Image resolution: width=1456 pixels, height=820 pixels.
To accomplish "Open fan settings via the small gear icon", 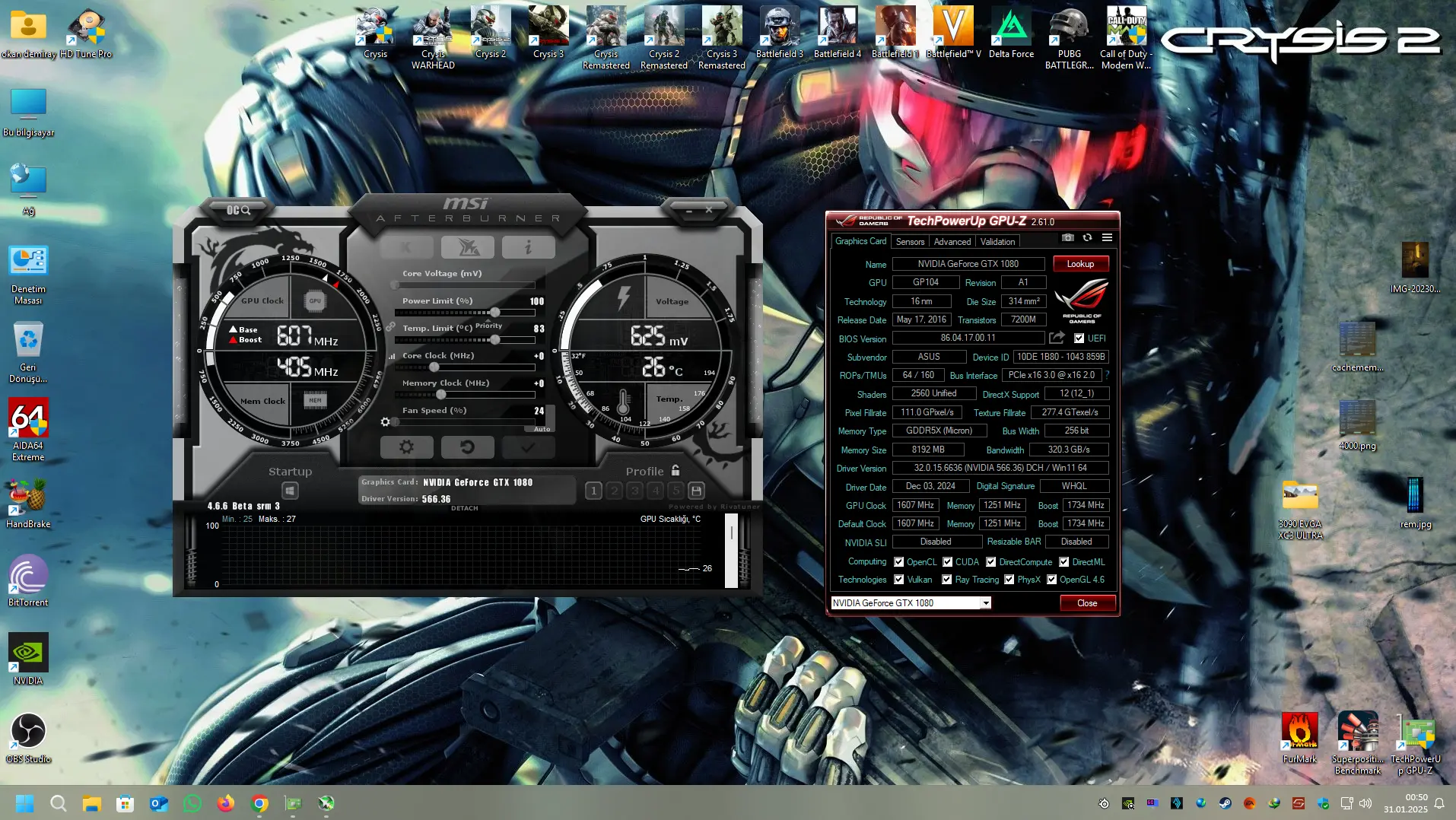I will 385,422.
